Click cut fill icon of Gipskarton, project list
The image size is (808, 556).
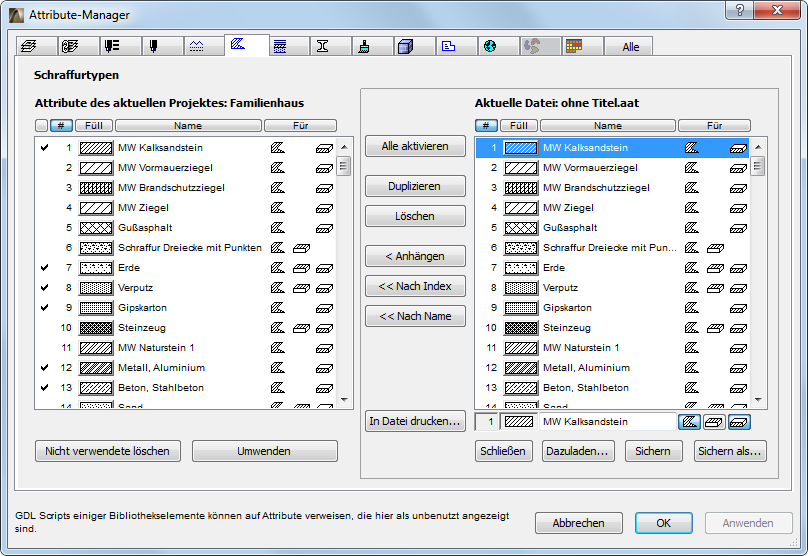[324, 308]
